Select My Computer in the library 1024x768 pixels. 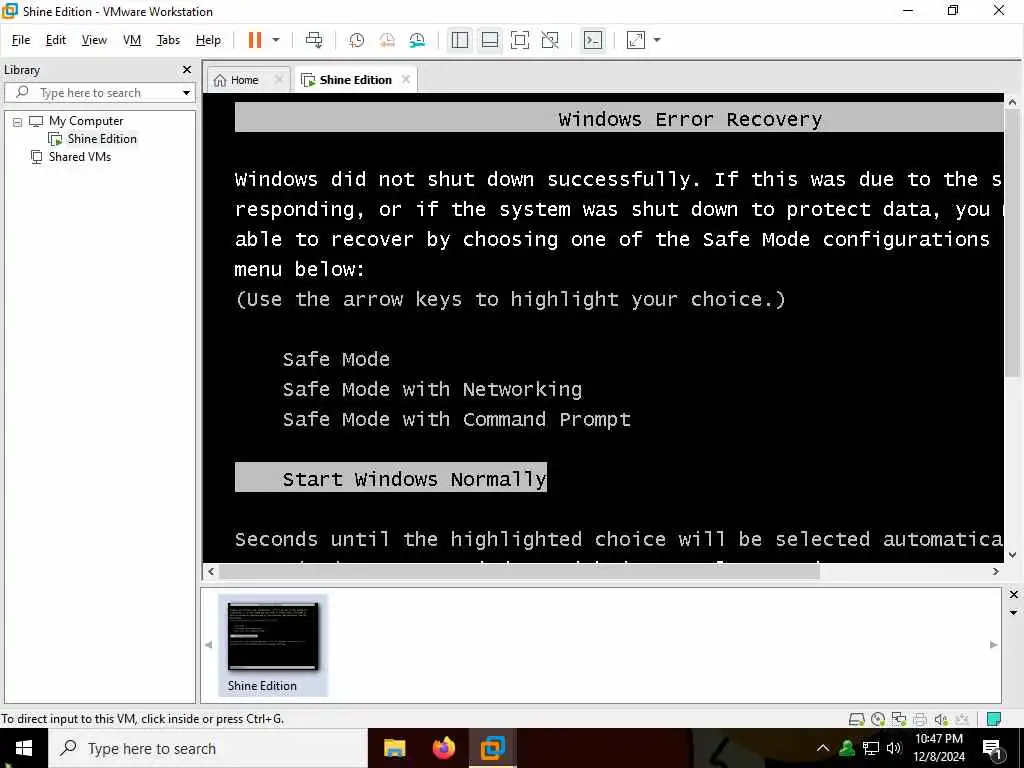pos(86,121)
